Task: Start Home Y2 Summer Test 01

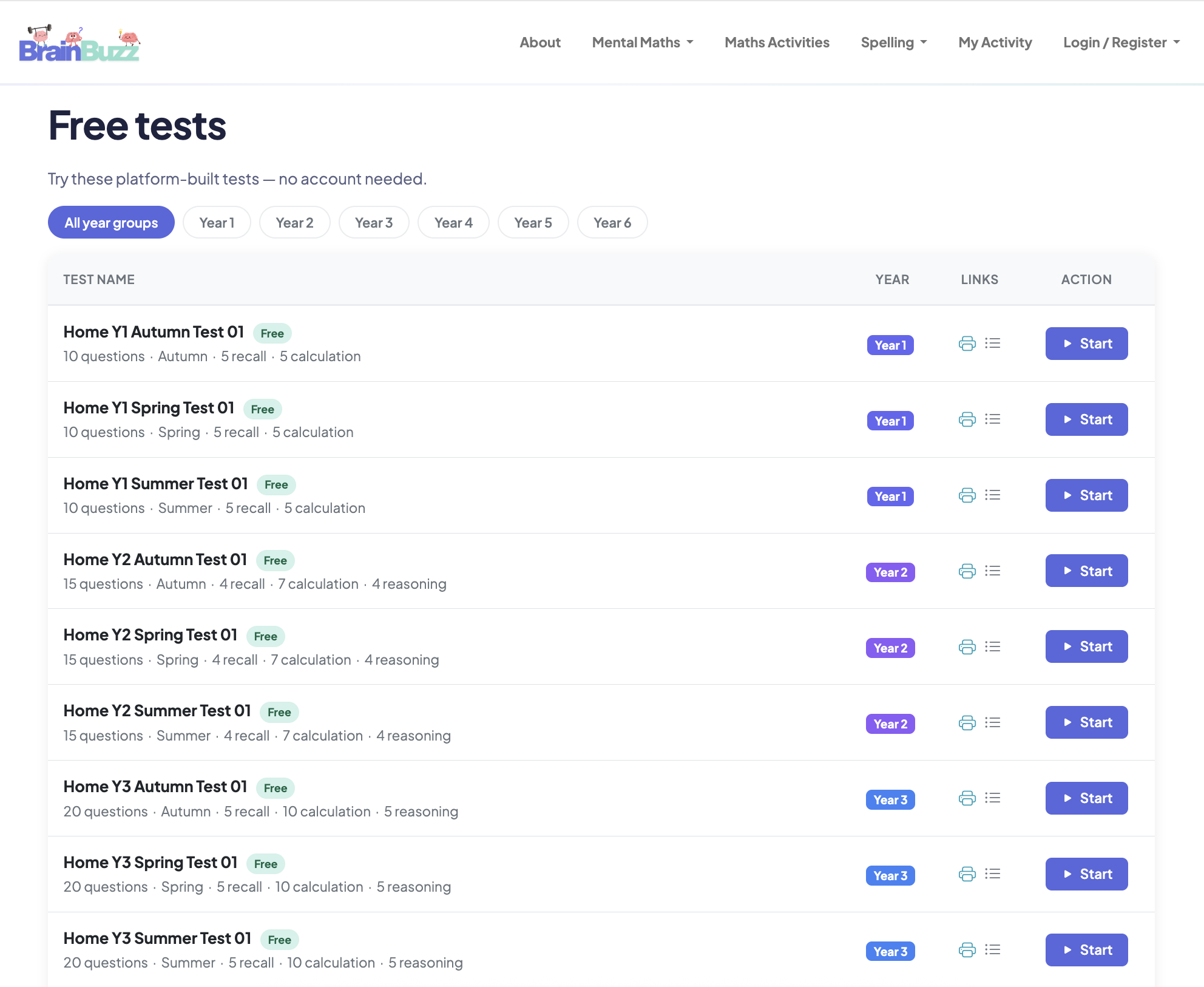Action: pos(1086,722)
